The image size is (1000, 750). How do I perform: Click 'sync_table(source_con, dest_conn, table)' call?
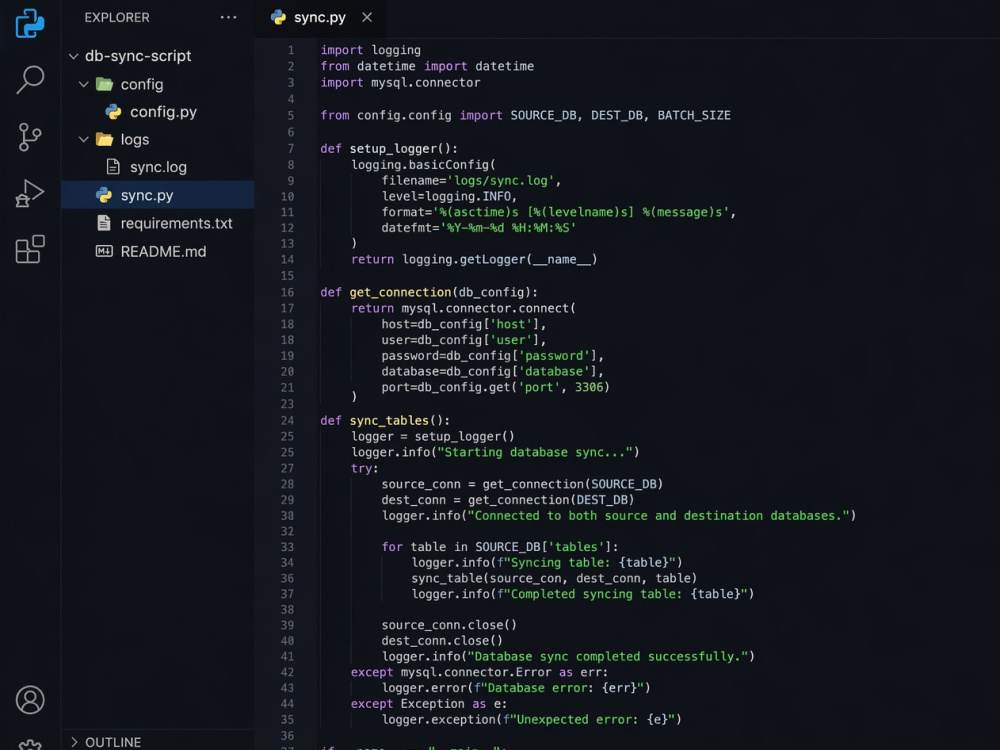click(554, 578)
